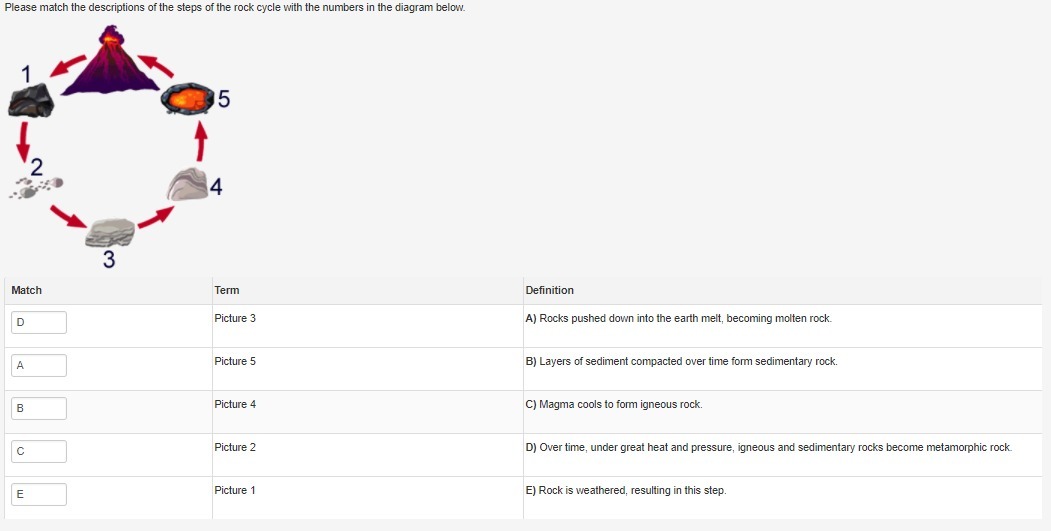Click the Definition column header

[549, 290]
